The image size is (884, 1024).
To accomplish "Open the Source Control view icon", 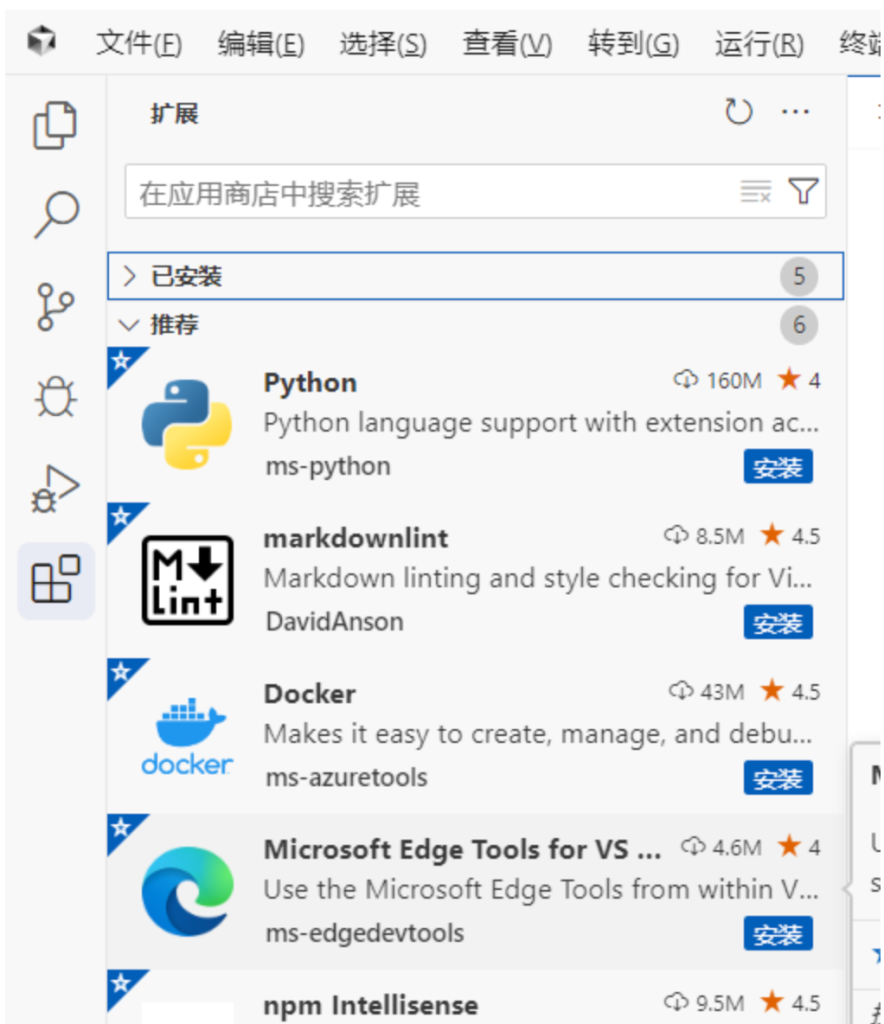I will click(x=55, y=307).
